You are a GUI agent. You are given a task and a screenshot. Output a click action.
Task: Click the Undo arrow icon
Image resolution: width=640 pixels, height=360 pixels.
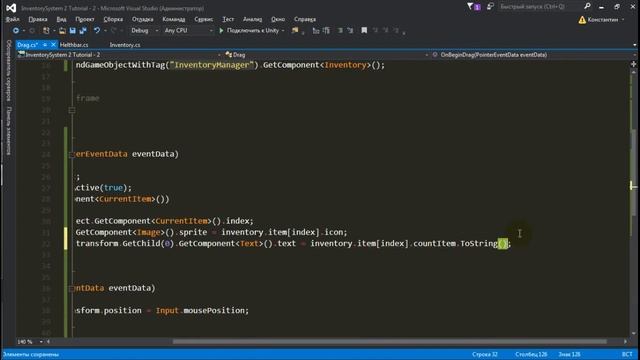tap(97, 31)
